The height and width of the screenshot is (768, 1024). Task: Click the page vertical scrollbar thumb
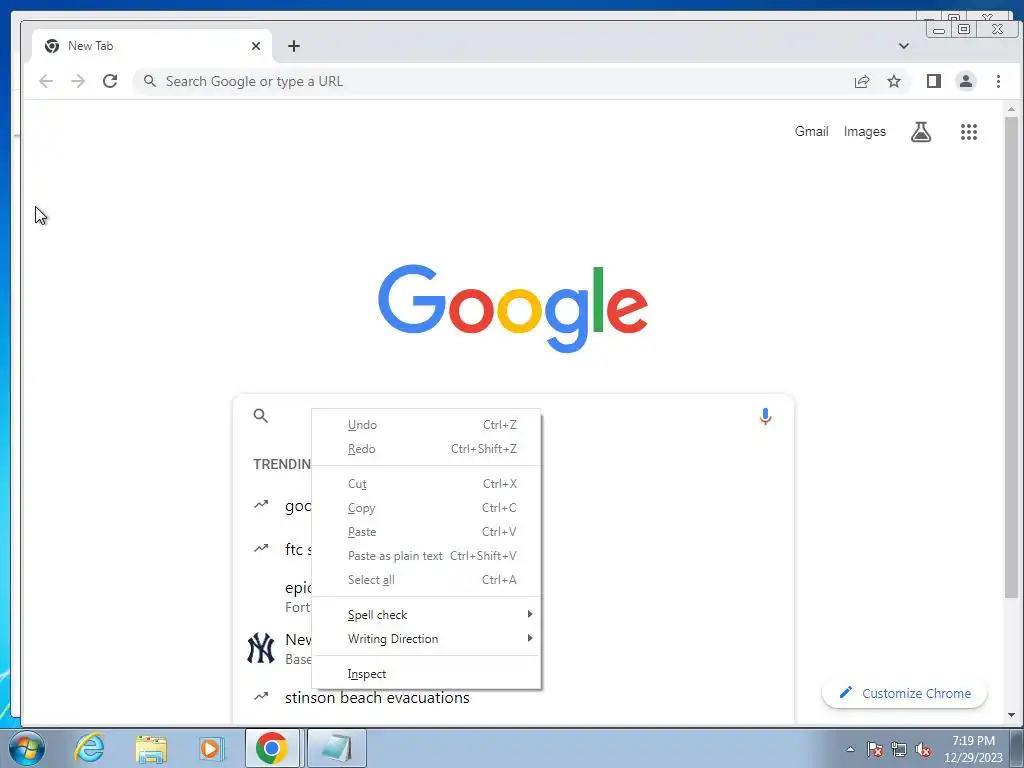click(x=1011, y=358)
